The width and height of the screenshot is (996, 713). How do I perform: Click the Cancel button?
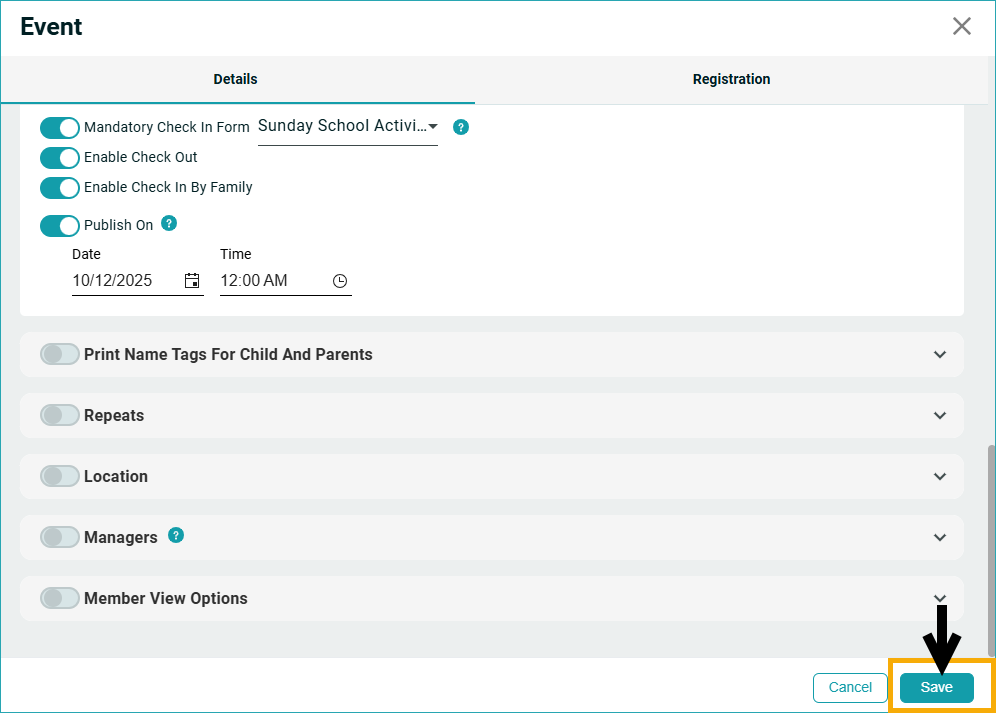850,687
